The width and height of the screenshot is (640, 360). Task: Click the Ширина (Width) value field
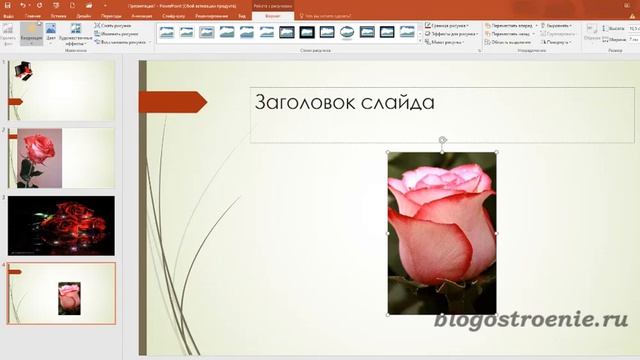click(634, 39)
